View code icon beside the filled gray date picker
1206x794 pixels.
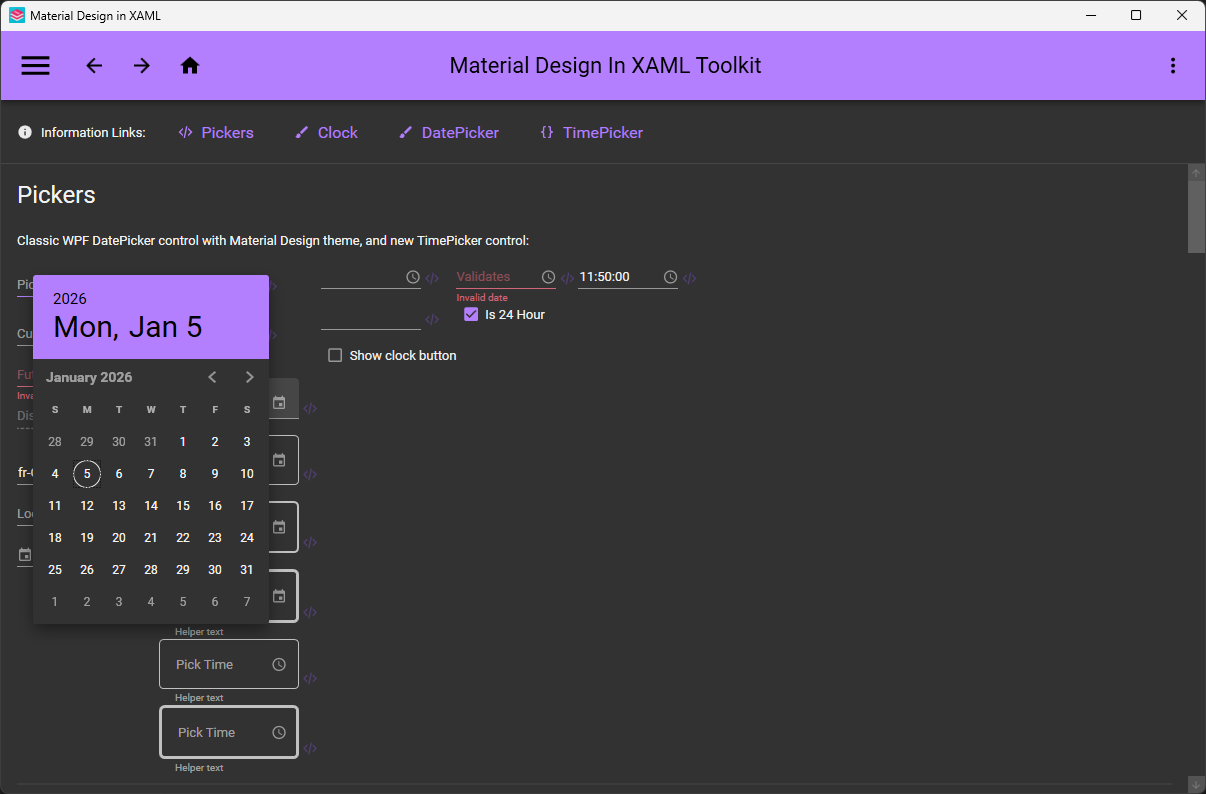click(x=310, y=408)
